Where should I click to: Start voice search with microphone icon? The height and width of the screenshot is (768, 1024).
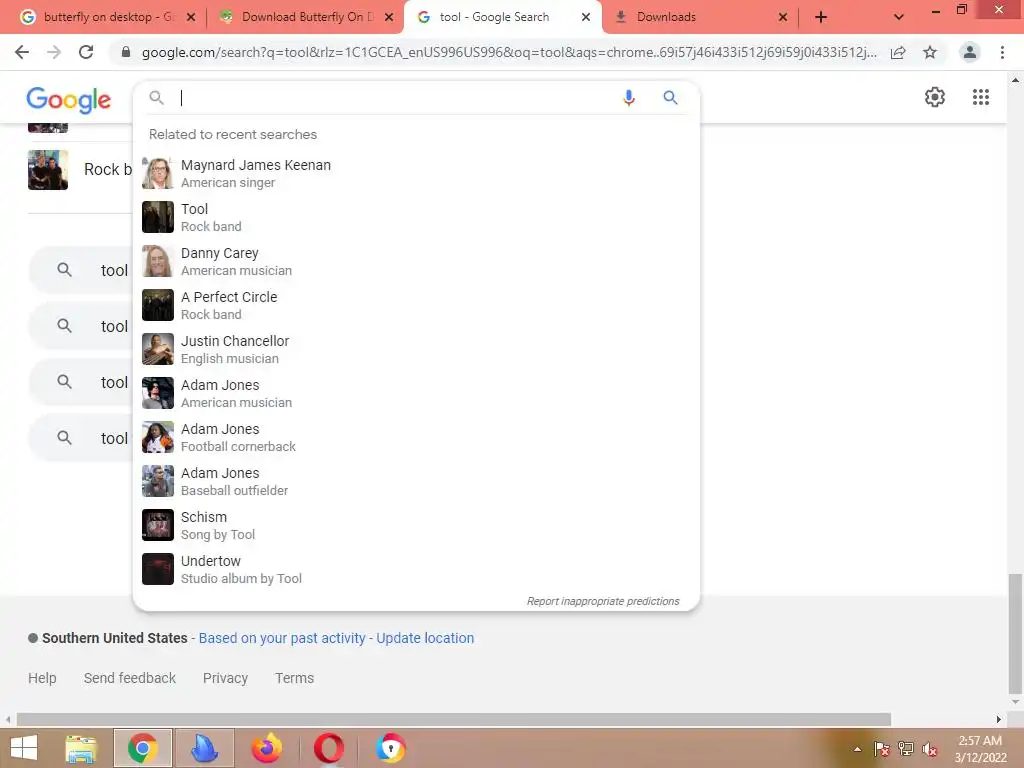click(628, 98)
